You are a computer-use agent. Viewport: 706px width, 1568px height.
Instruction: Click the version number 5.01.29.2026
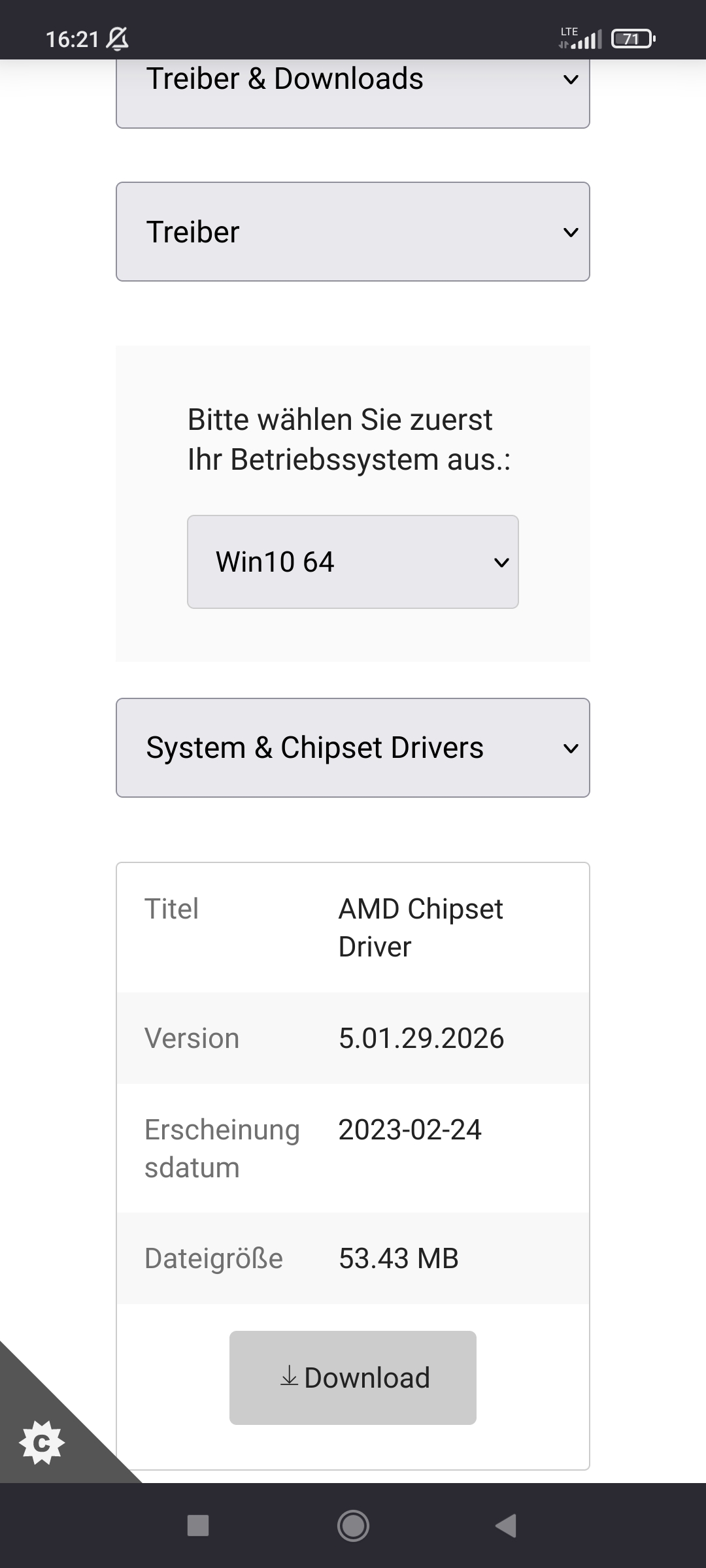[x=422, y=1038]
